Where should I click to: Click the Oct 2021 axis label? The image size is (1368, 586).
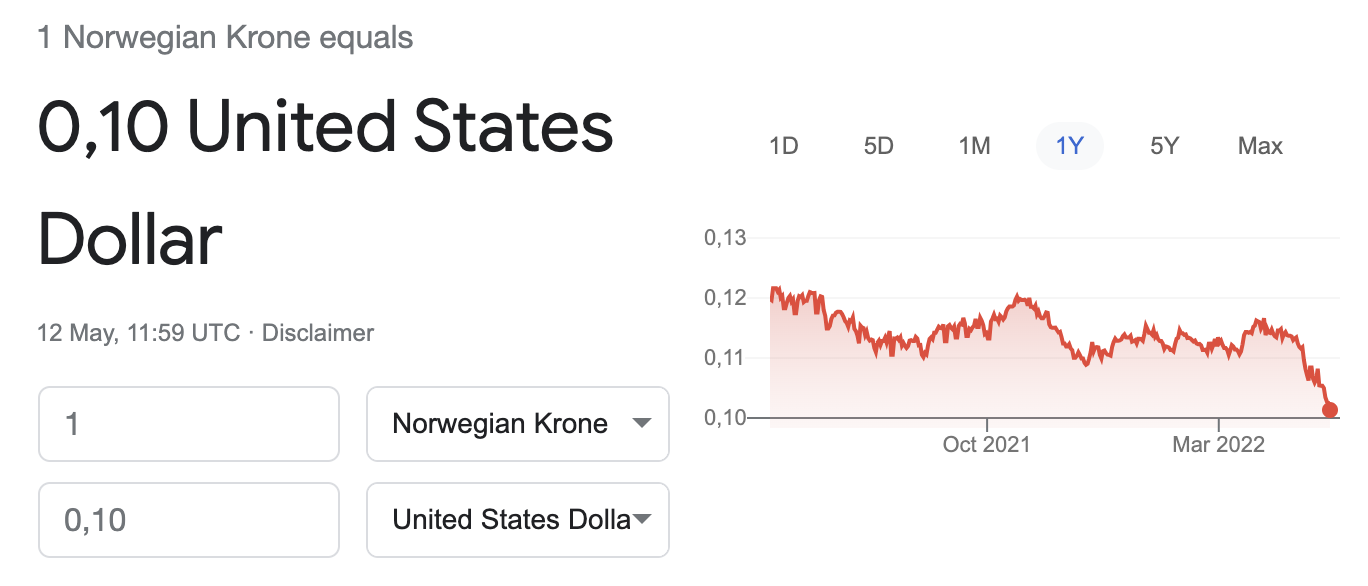pyautogui.click(x=986, y=444)
